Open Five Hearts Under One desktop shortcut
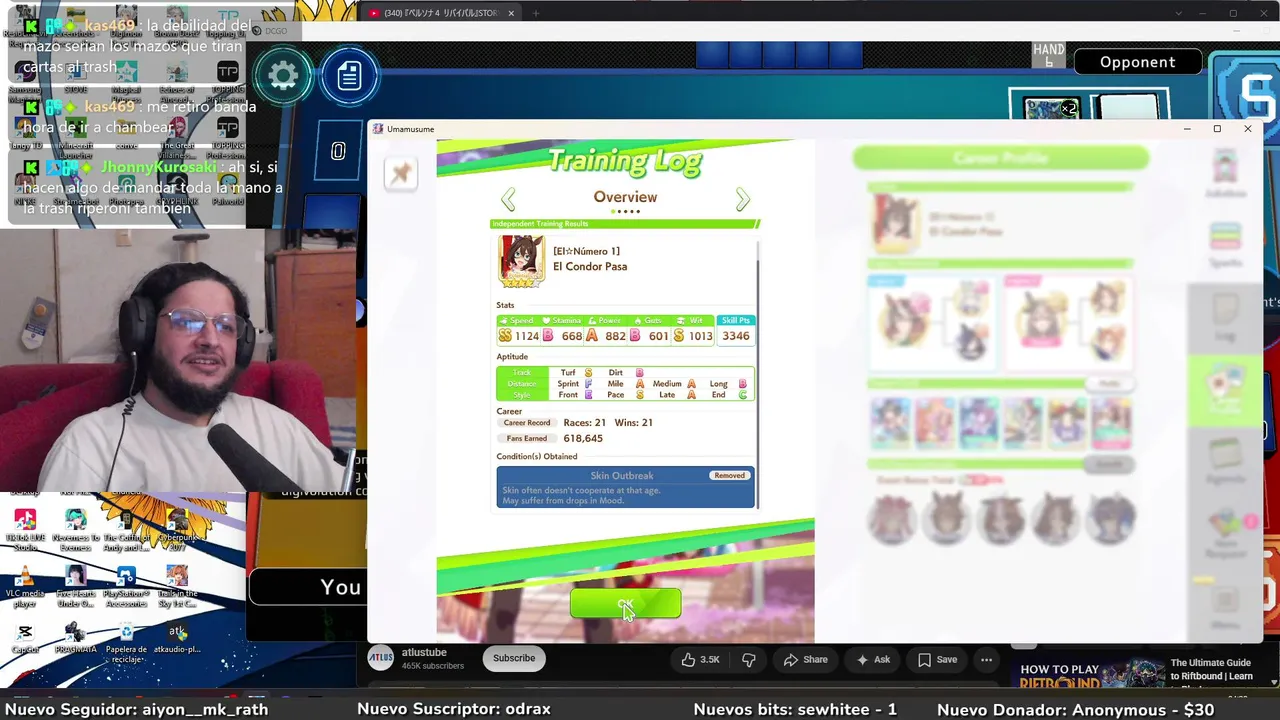 click(x=75, y=587)
